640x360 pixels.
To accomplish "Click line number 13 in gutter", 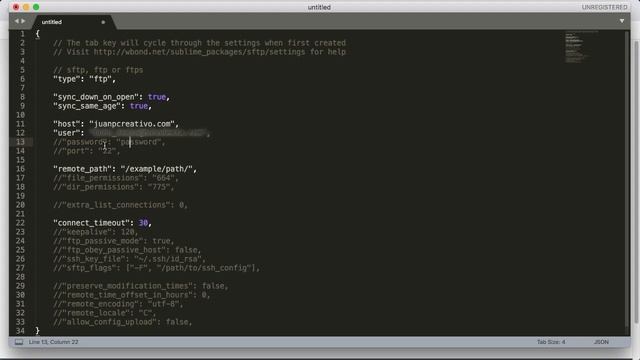I will 20,142.
